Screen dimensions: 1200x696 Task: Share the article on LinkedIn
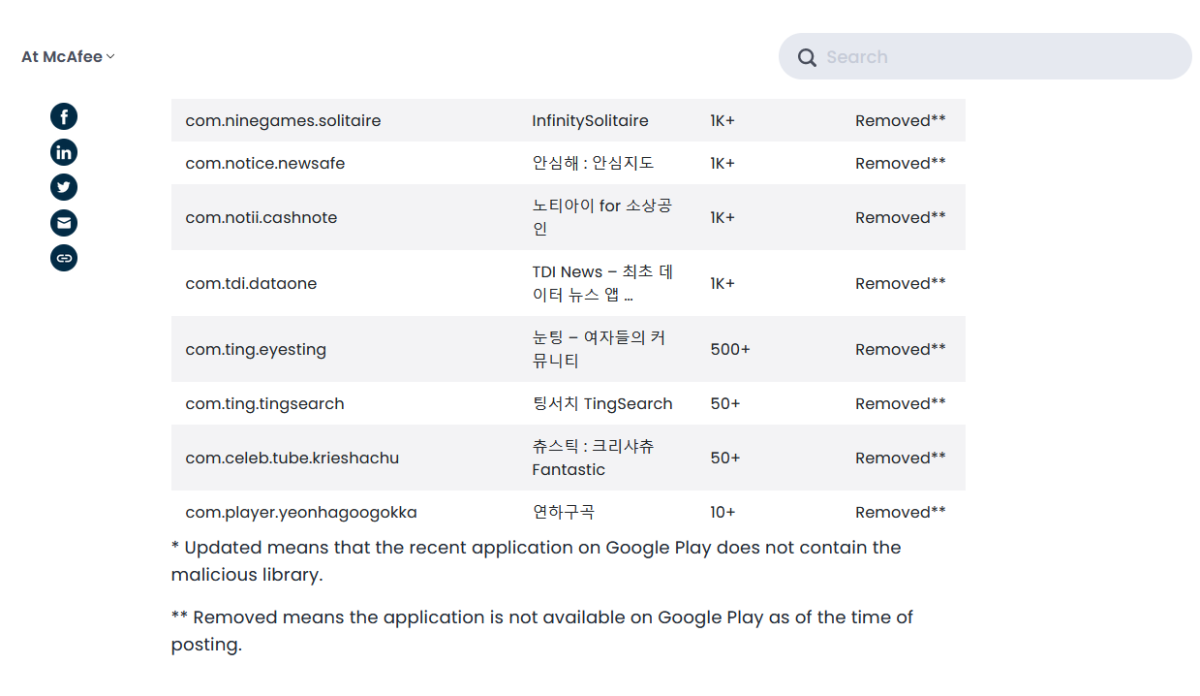(x=64, y=152)
